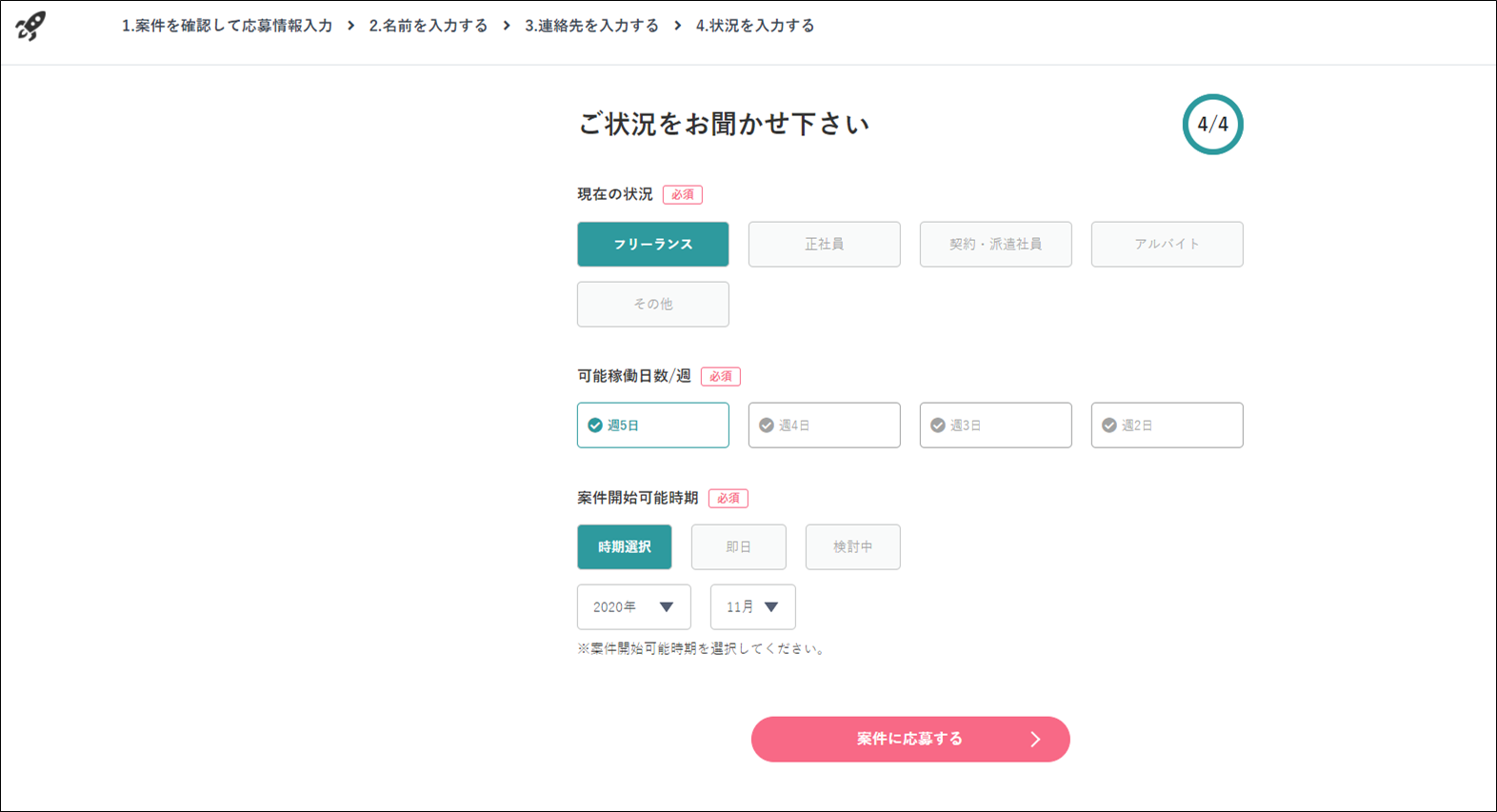Go to step 3.連絡先を入力する
The height and width of the screenshot is (812, 1497).
pos(591,26)
